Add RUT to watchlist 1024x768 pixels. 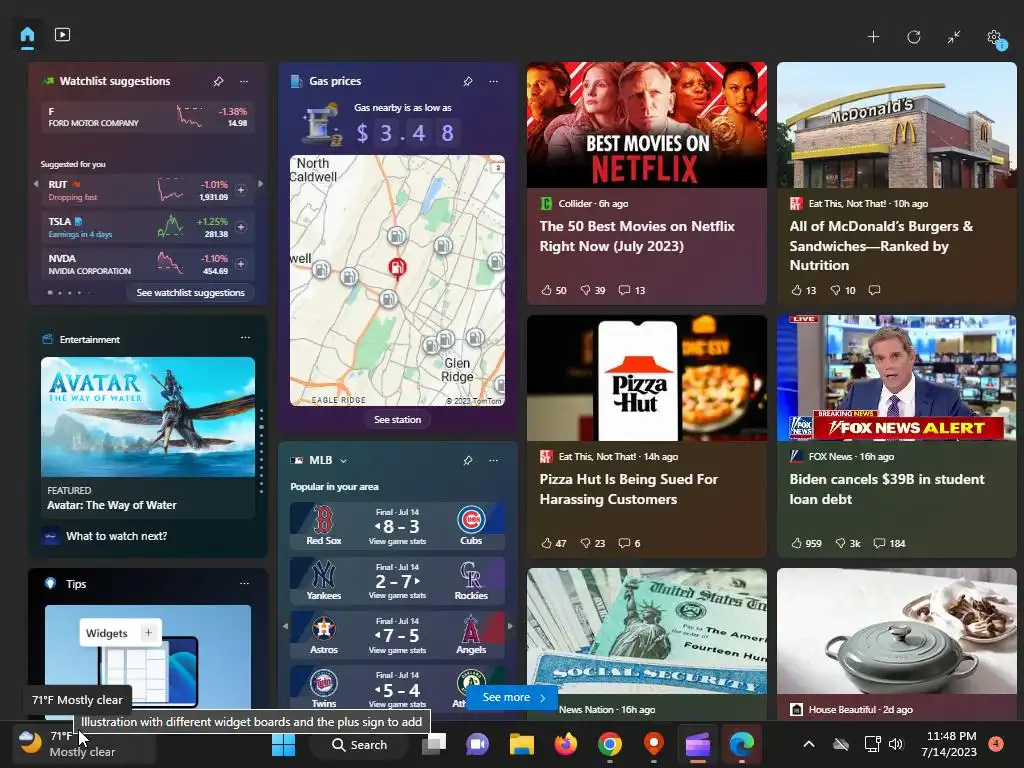pyautogui.click(x=241, y=190)
